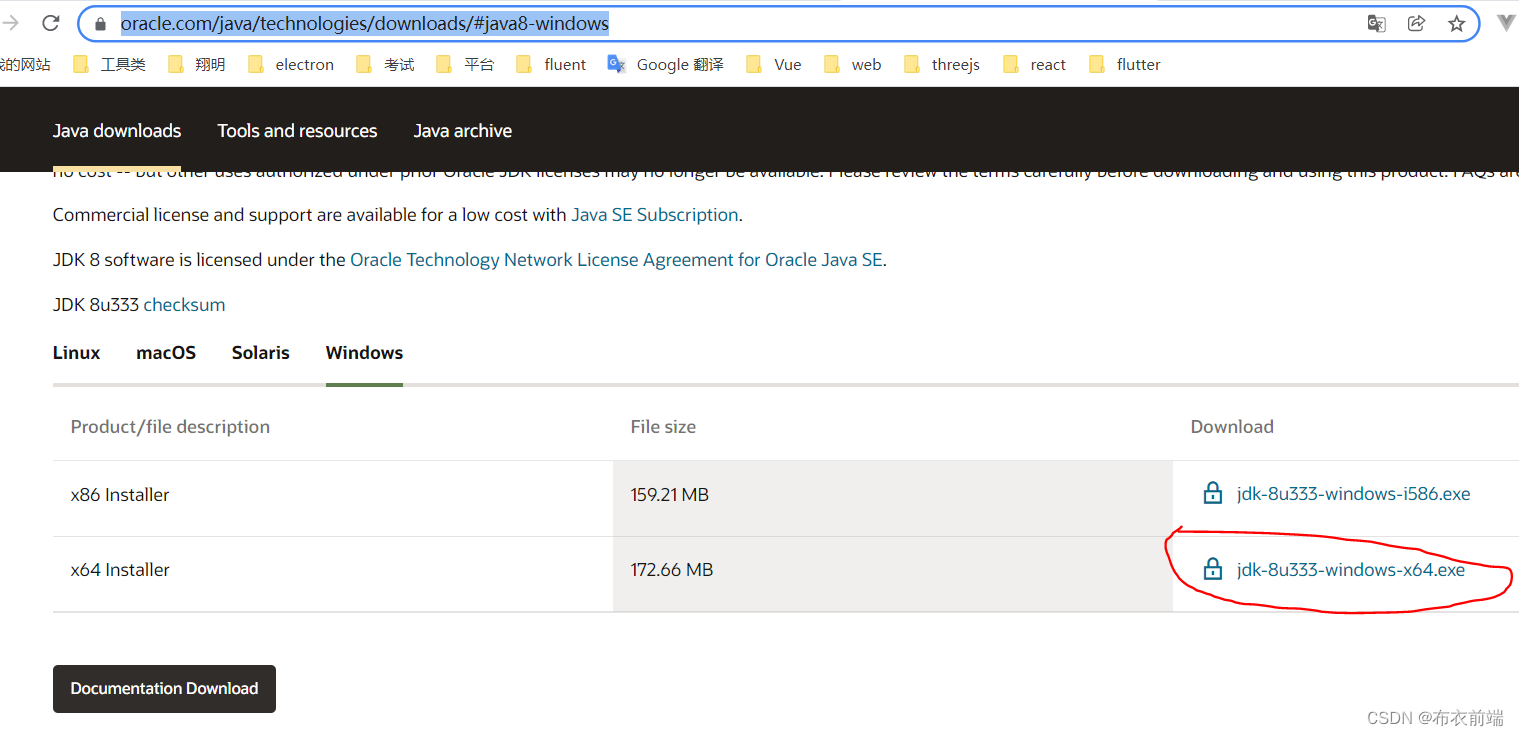Click the lock icon beside x64 installer

click(1212, 570)
